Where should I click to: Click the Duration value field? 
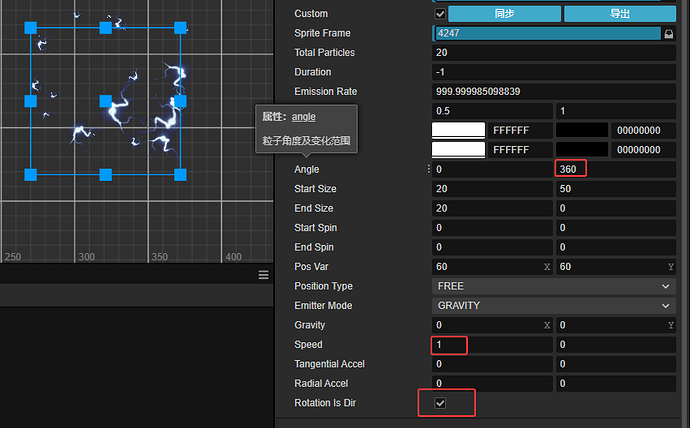(x=554, y=72)
